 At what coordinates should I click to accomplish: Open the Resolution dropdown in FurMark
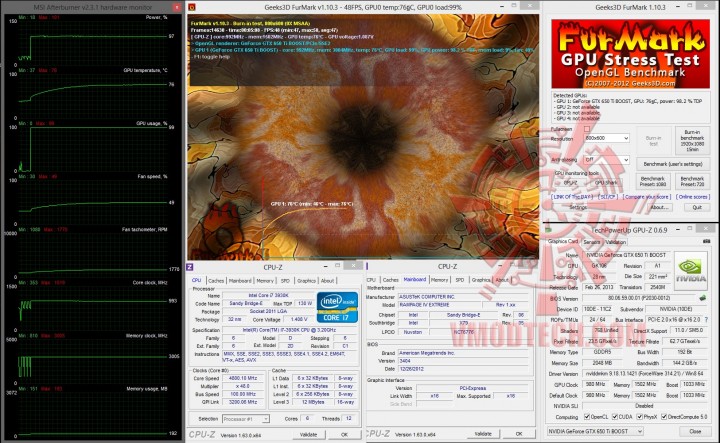click(606, 138)
